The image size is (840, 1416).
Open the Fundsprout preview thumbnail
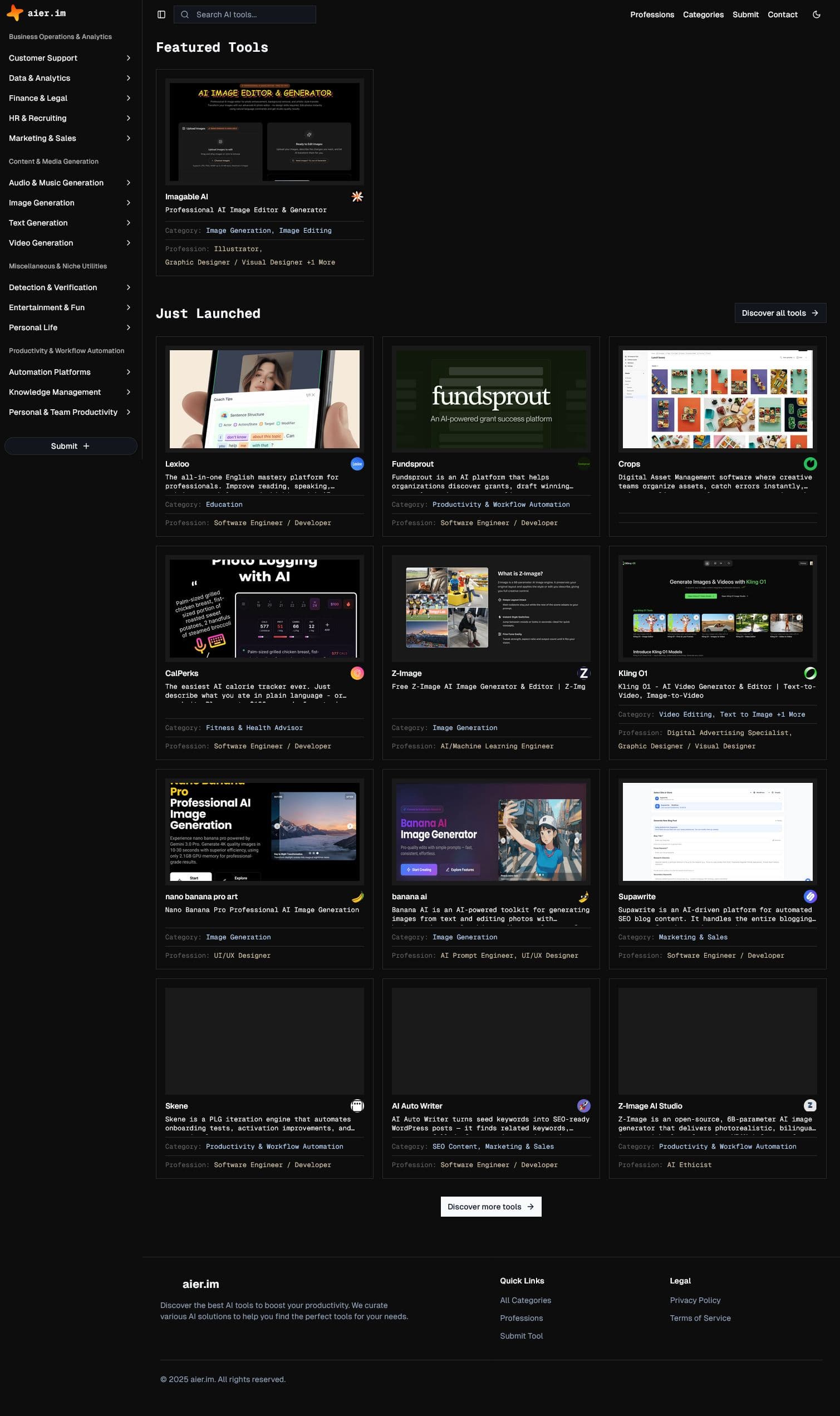pyautogui.click(x=491, y=399)
